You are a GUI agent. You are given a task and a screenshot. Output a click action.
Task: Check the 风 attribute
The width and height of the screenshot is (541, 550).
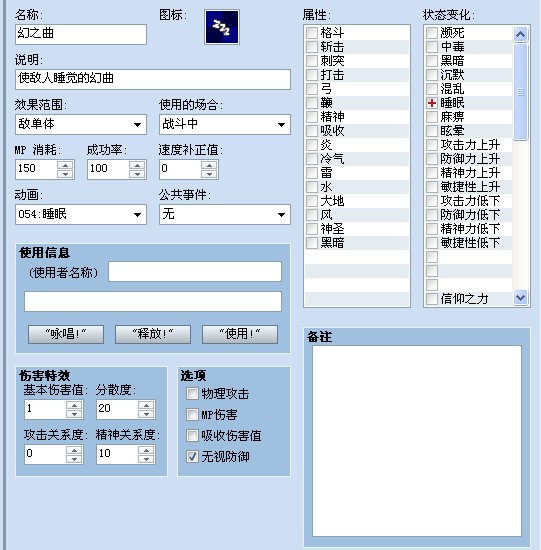point(312,215)
